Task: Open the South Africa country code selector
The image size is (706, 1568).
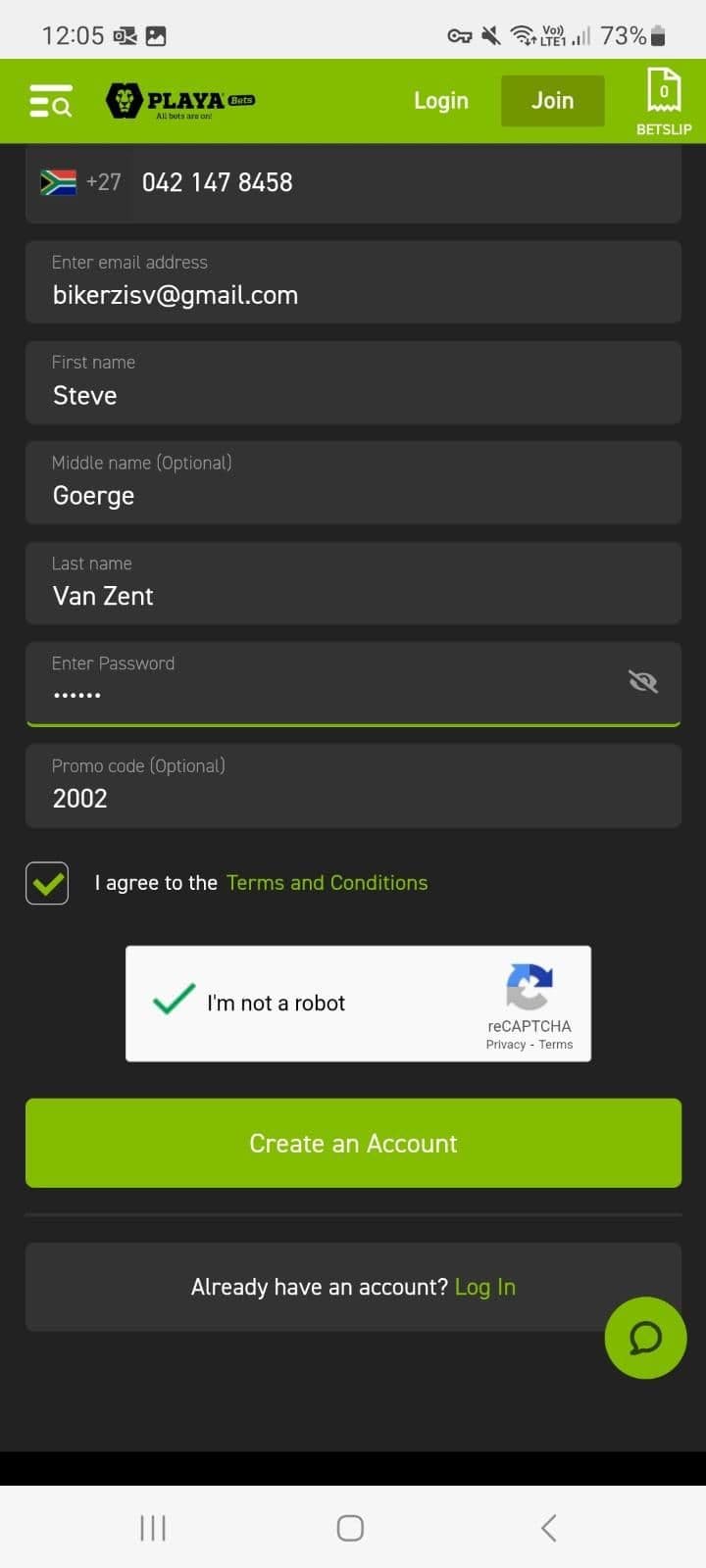Action: (x=80, y=182)
